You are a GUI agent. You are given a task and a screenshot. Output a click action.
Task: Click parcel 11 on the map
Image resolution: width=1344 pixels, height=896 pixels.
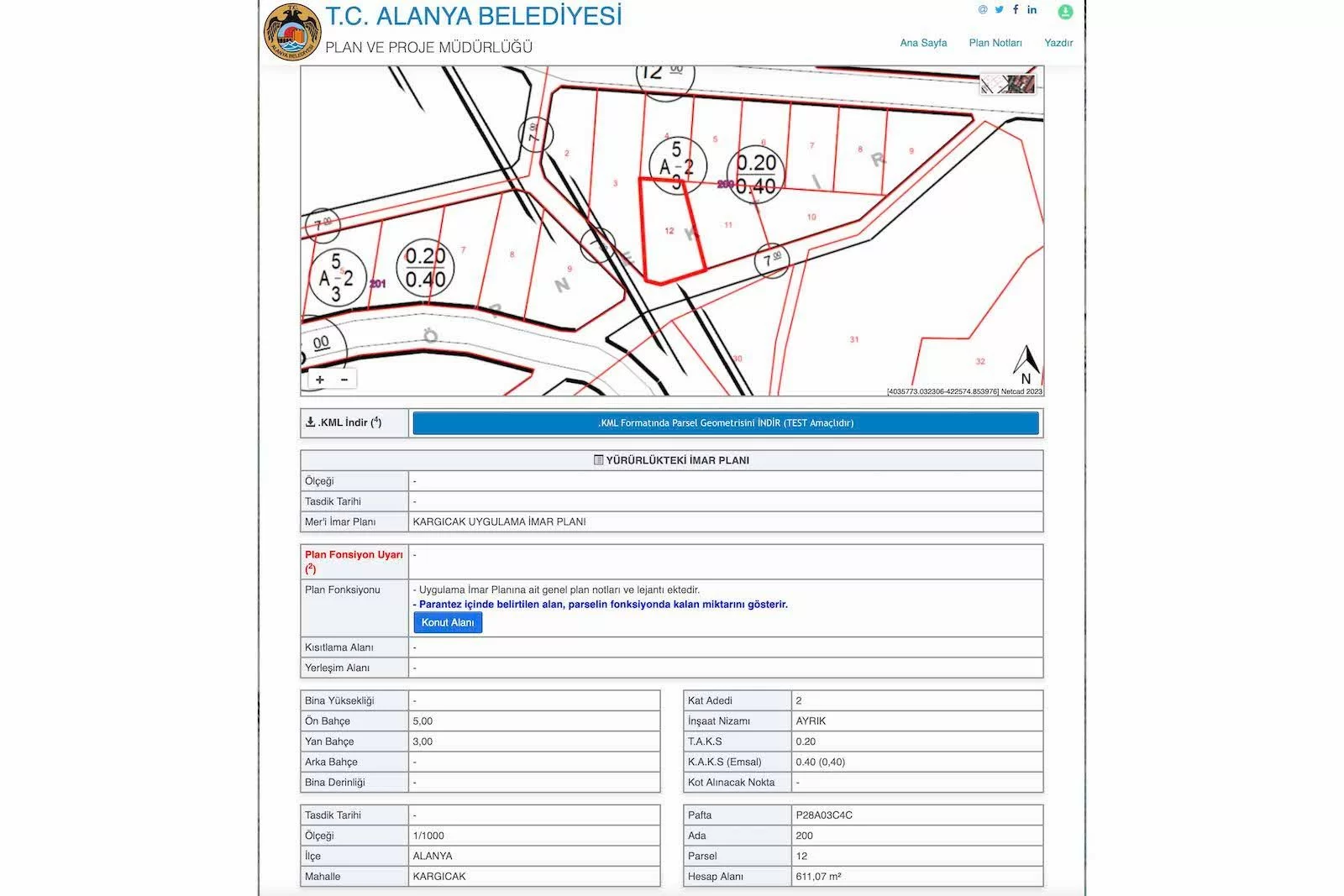click(x=727, y=225)
